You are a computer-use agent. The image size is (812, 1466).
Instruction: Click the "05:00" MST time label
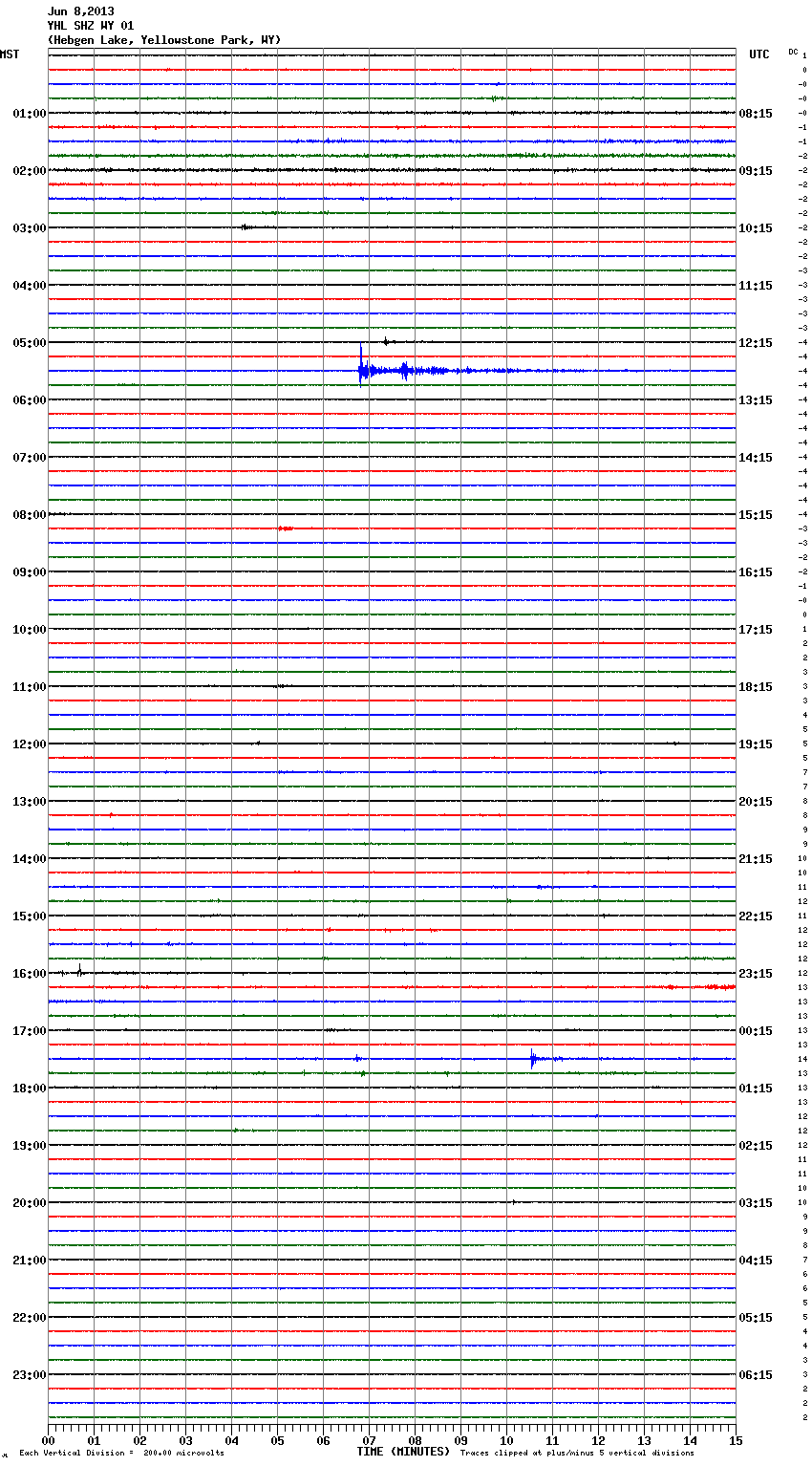coord(29,343)
